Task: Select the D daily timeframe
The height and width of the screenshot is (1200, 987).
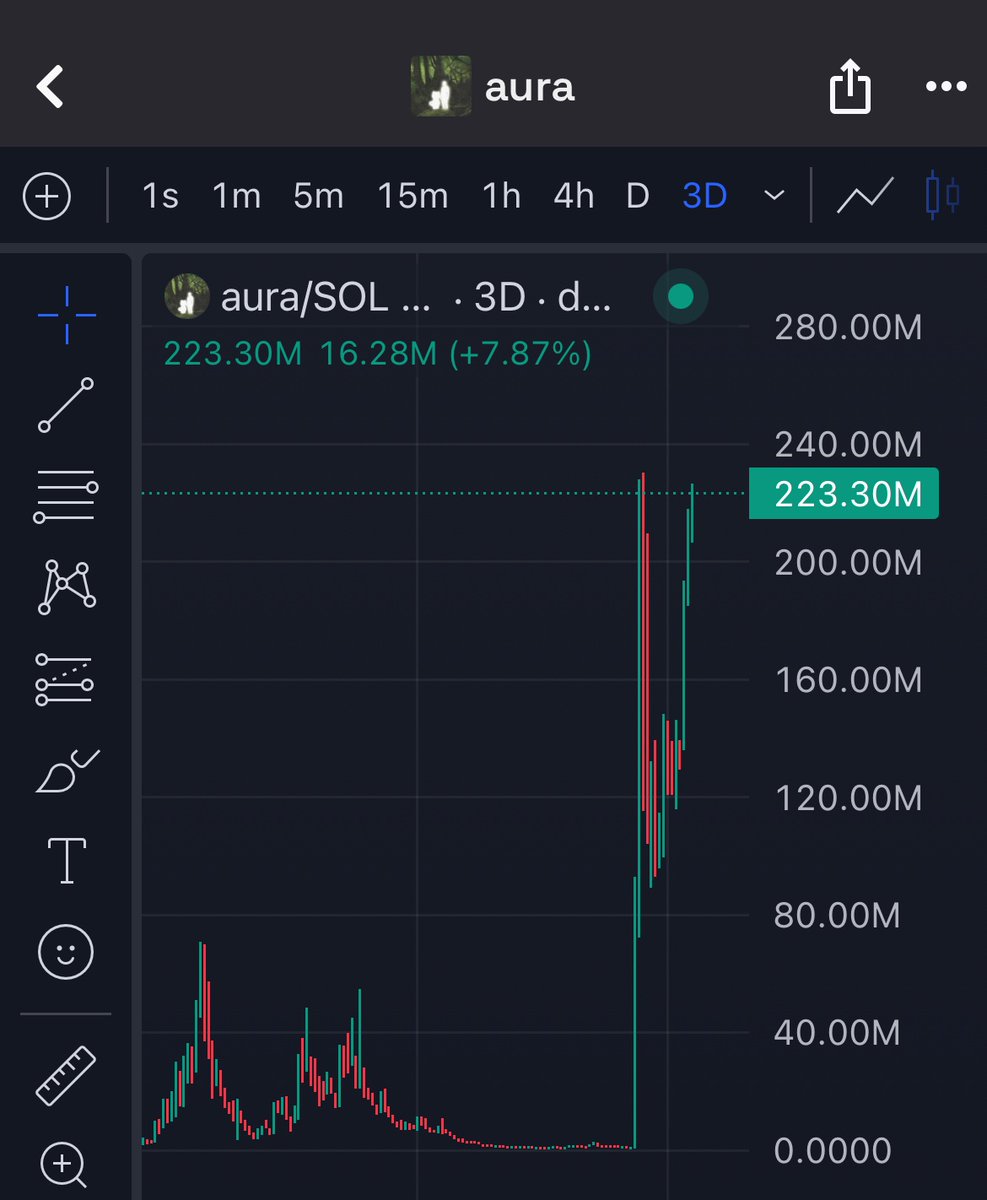Action: click(x=637, y=196)
